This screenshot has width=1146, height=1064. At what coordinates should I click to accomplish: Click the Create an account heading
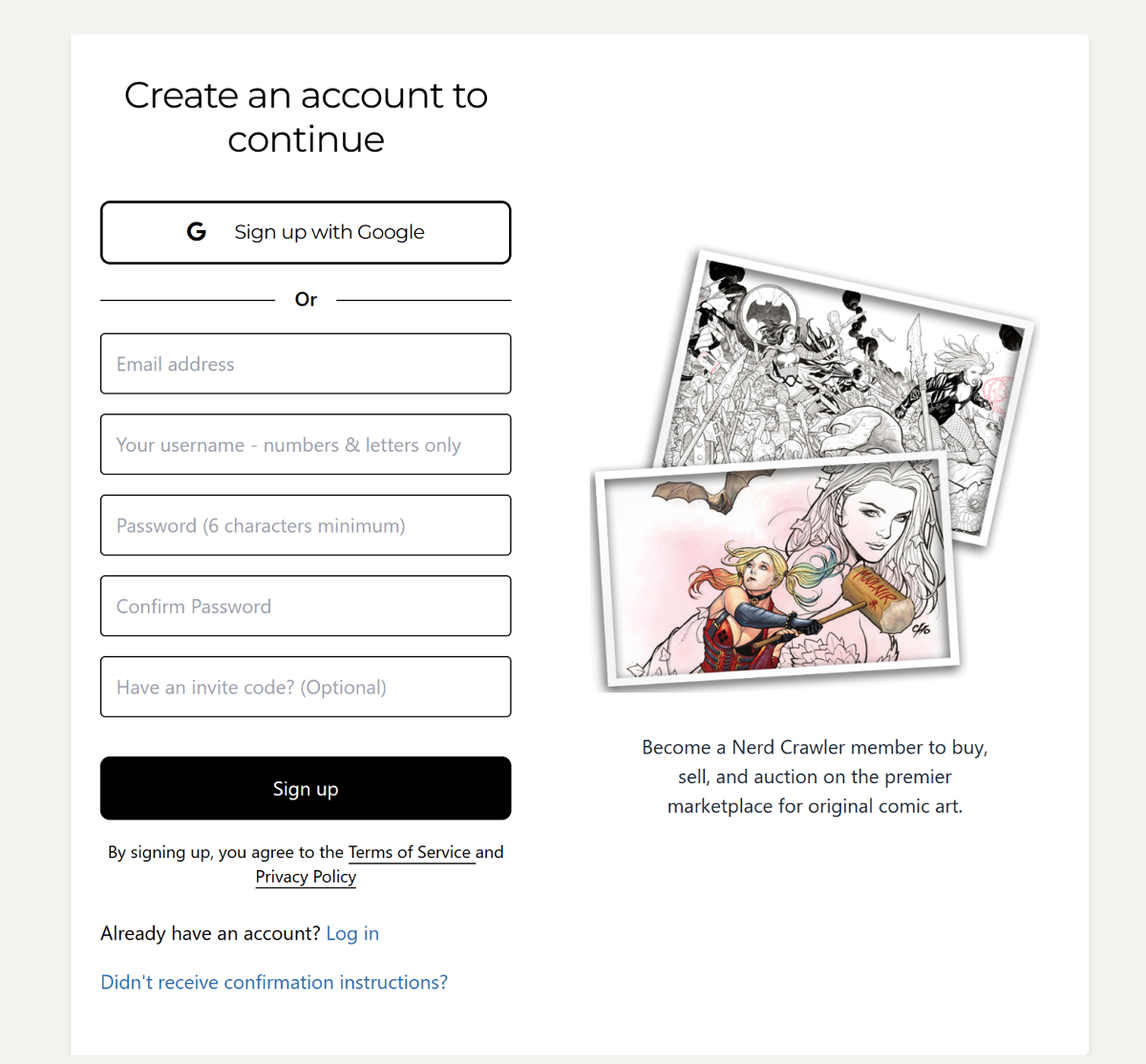point(306,117)
